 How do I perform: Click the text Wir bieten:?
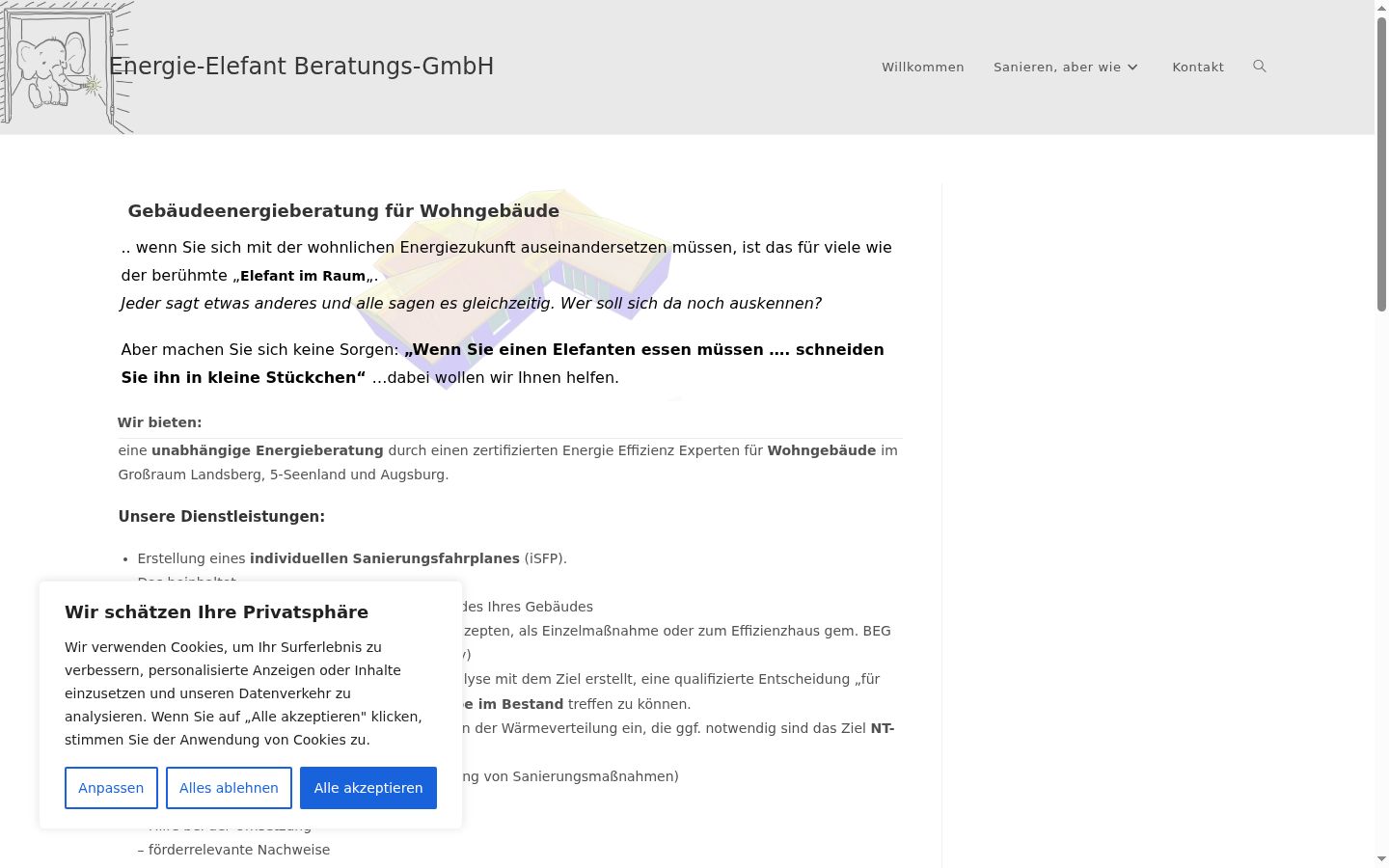click(x=159, y=422)
